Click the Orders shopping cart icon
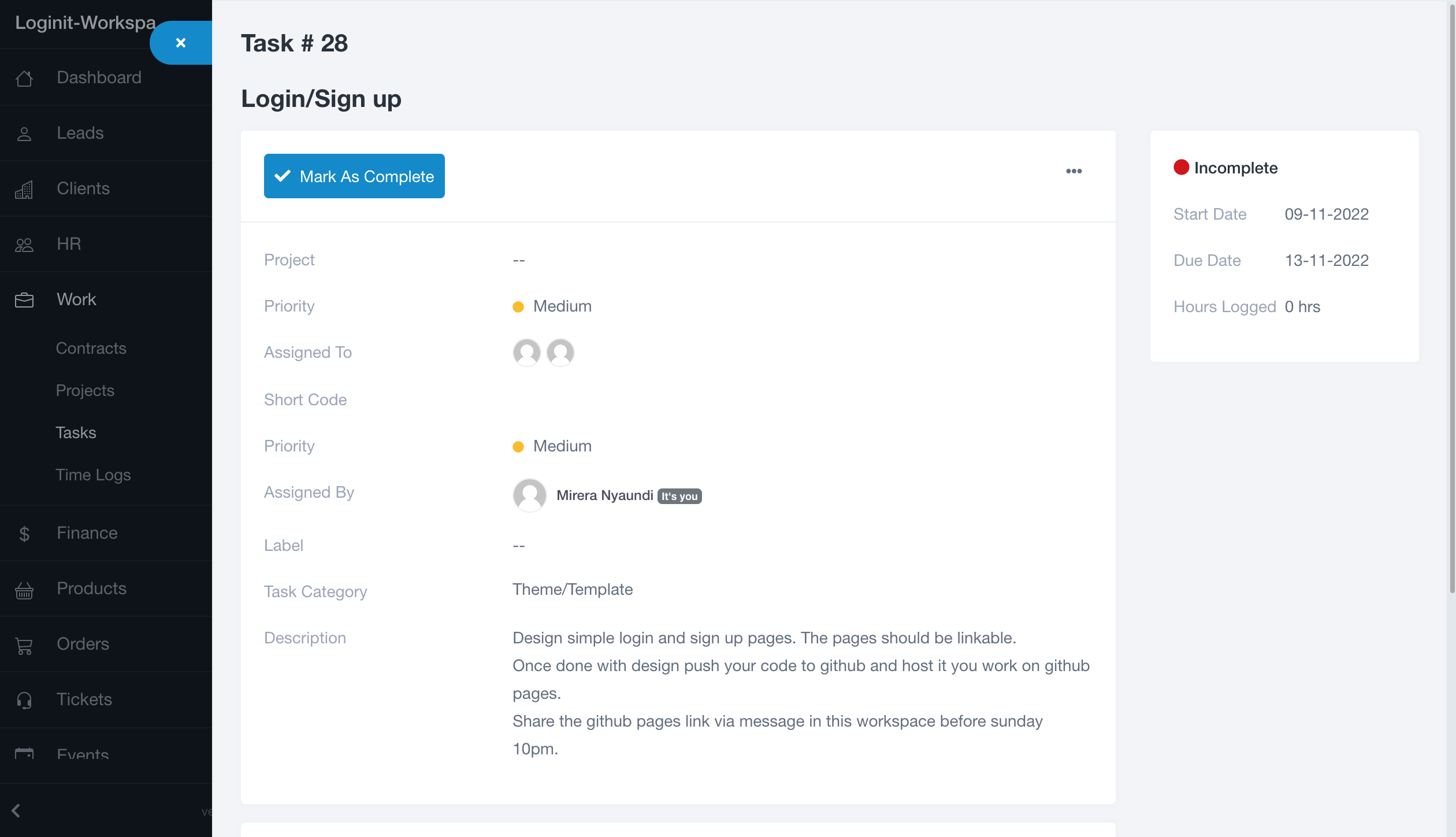Image resolution: width=1456 pixels, height=837 pixels. coord(24,645)
